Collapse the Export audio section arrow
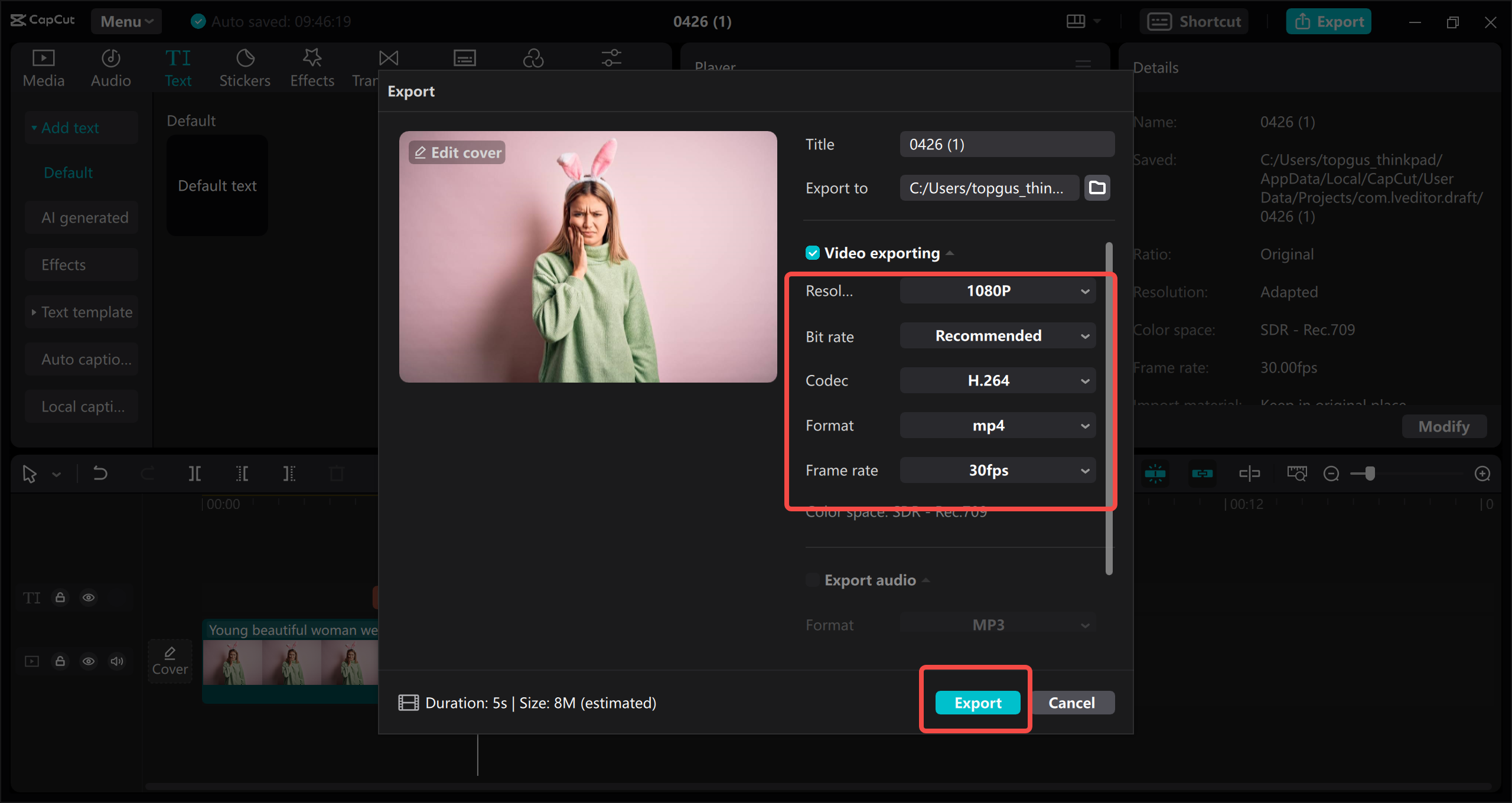Image resolution: width=1512 pixels, height=803 pixels. click(x=926, y=580)
